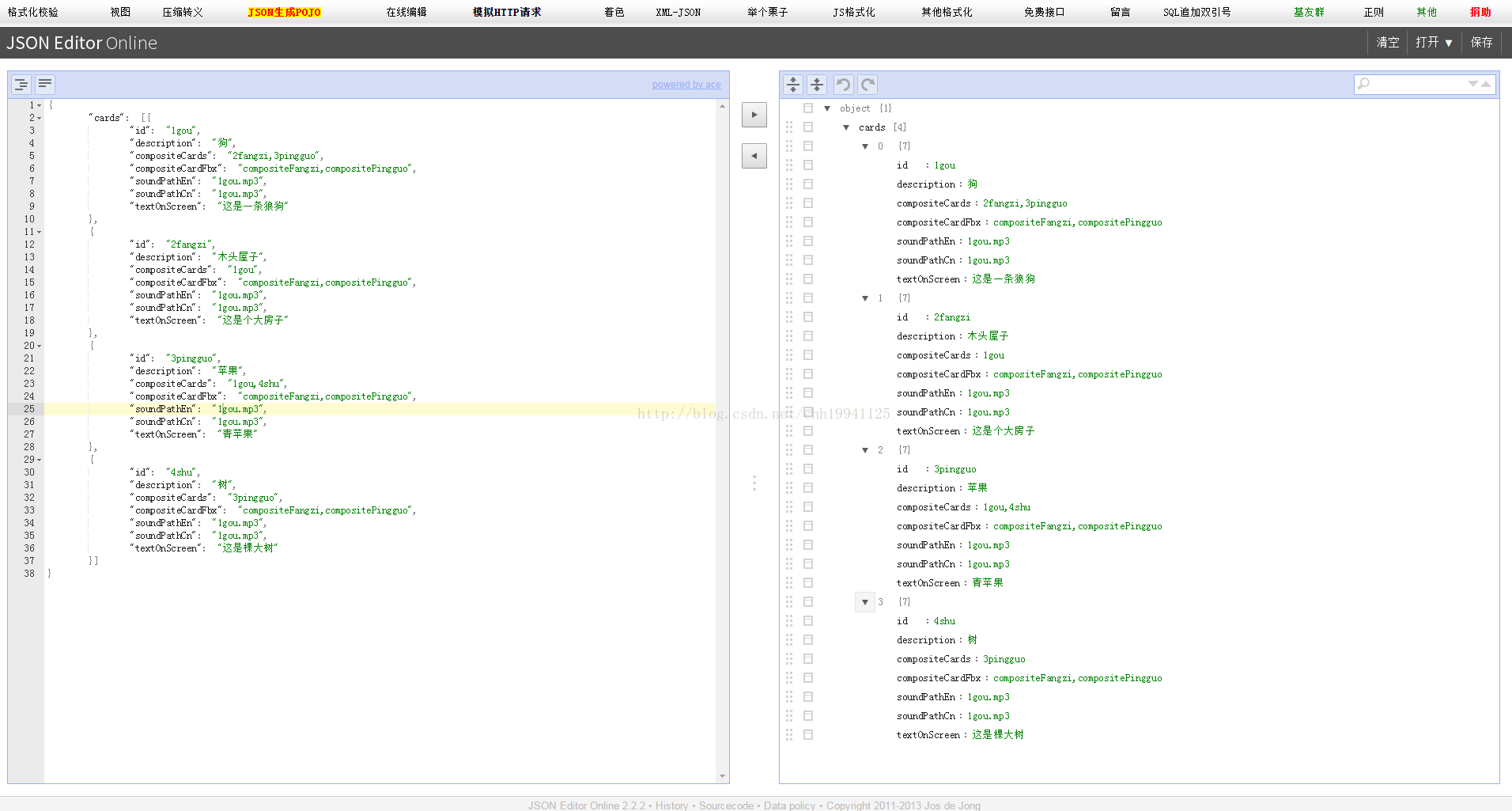Screen dimensions: 1512x811
Task: Fold code at line 20 in editor gutter
Action: pos(40,346)
